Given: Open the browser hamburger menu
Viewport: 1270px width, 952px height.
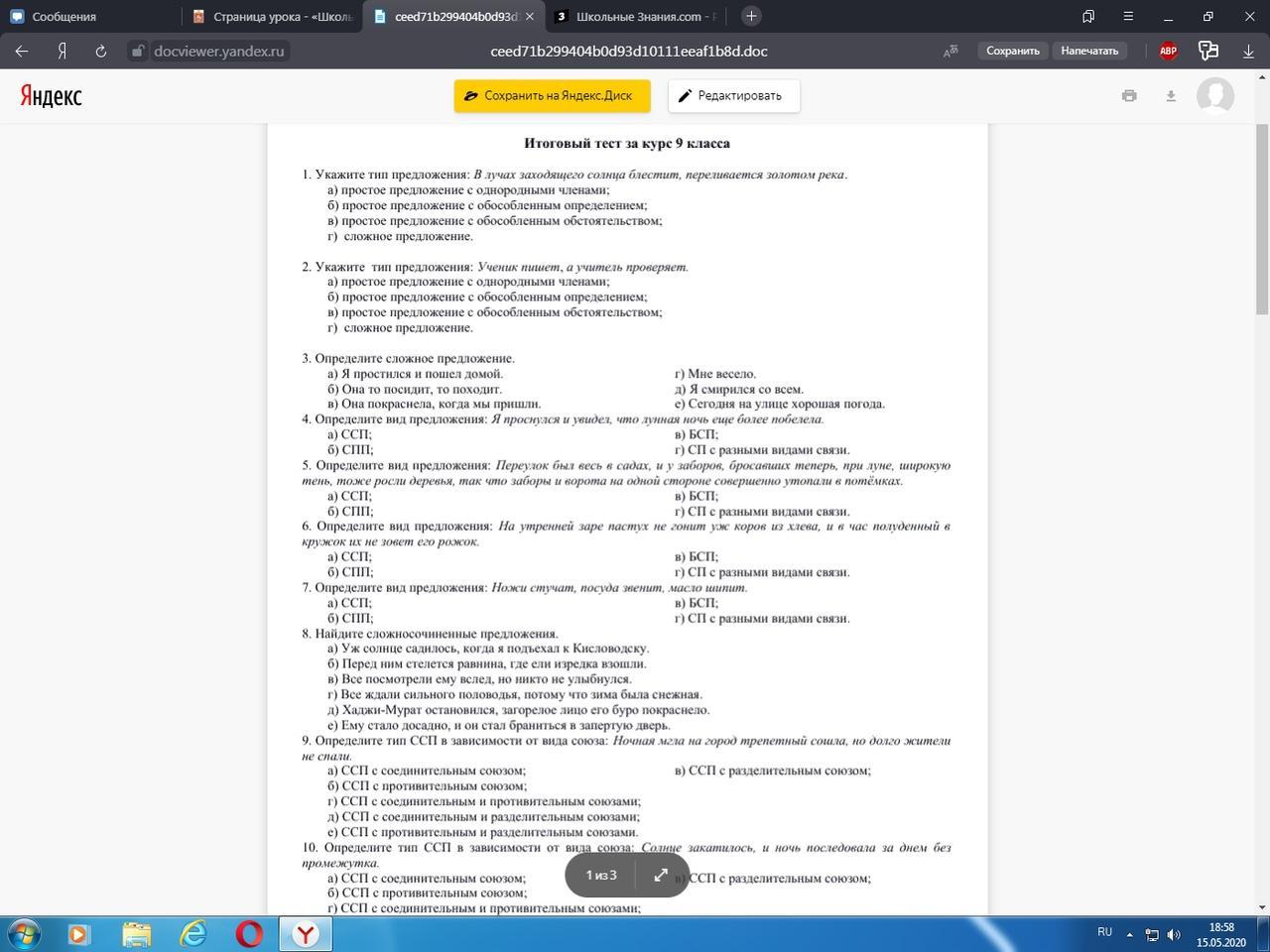Looking at the screenshot, I should pyautogui.click(x=1128, y=16).
